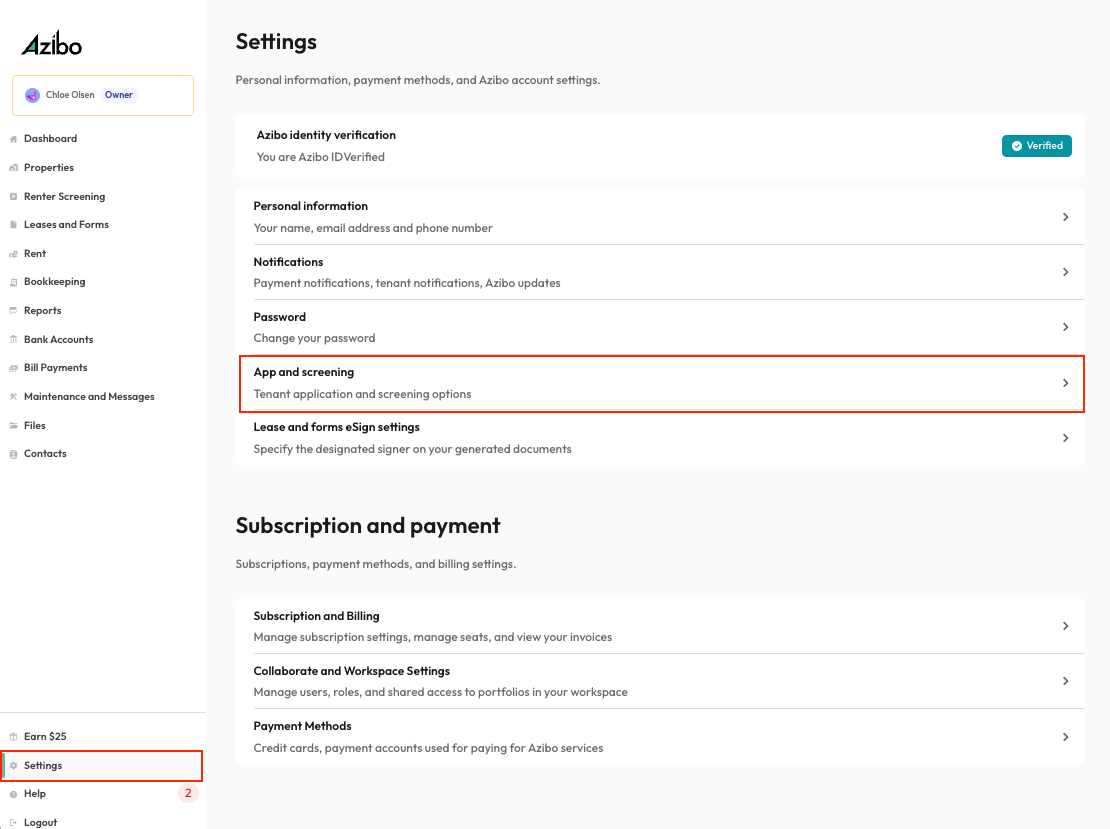Open the Rent section

click(35, 253)
